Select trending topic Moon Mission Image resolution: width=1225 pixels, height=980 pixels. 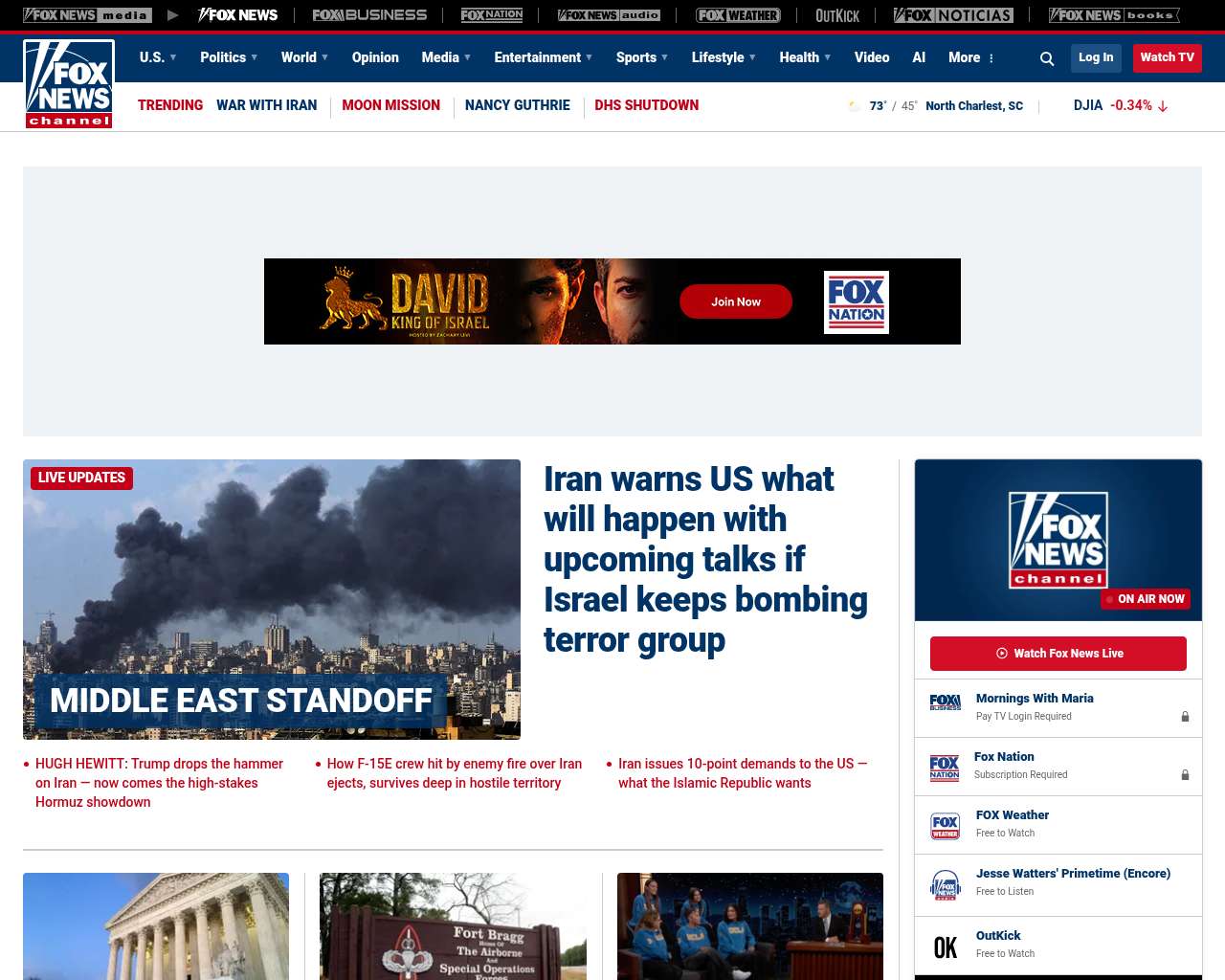coord(390,105)
